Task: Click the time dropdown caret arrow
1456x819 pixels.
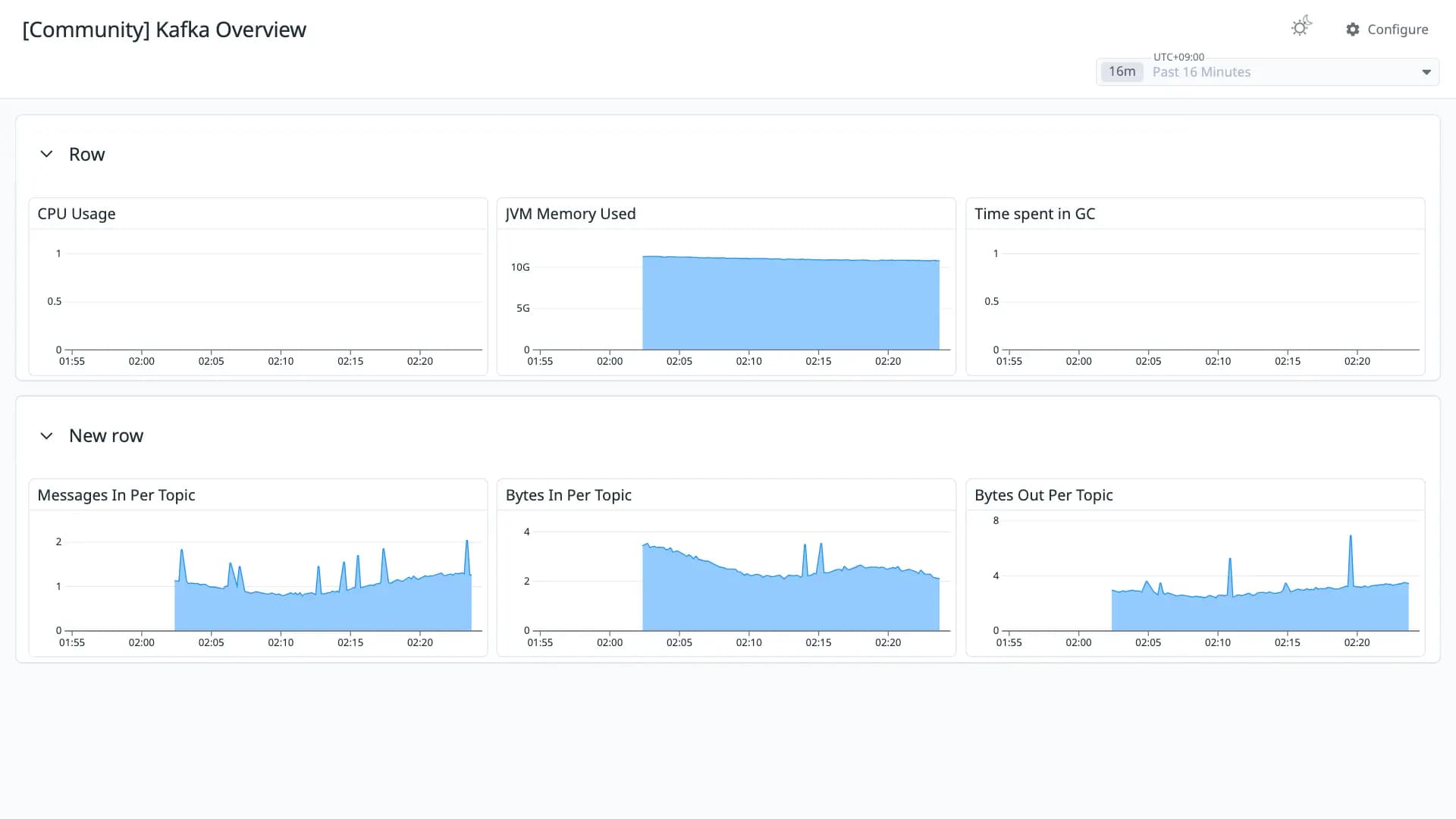Action: 1426,72
